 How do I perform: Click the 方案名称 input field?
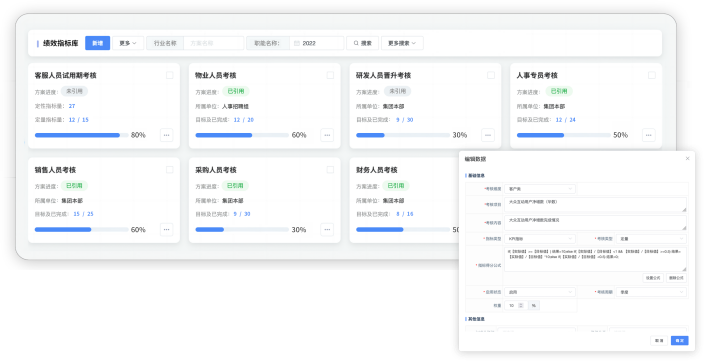214,43
